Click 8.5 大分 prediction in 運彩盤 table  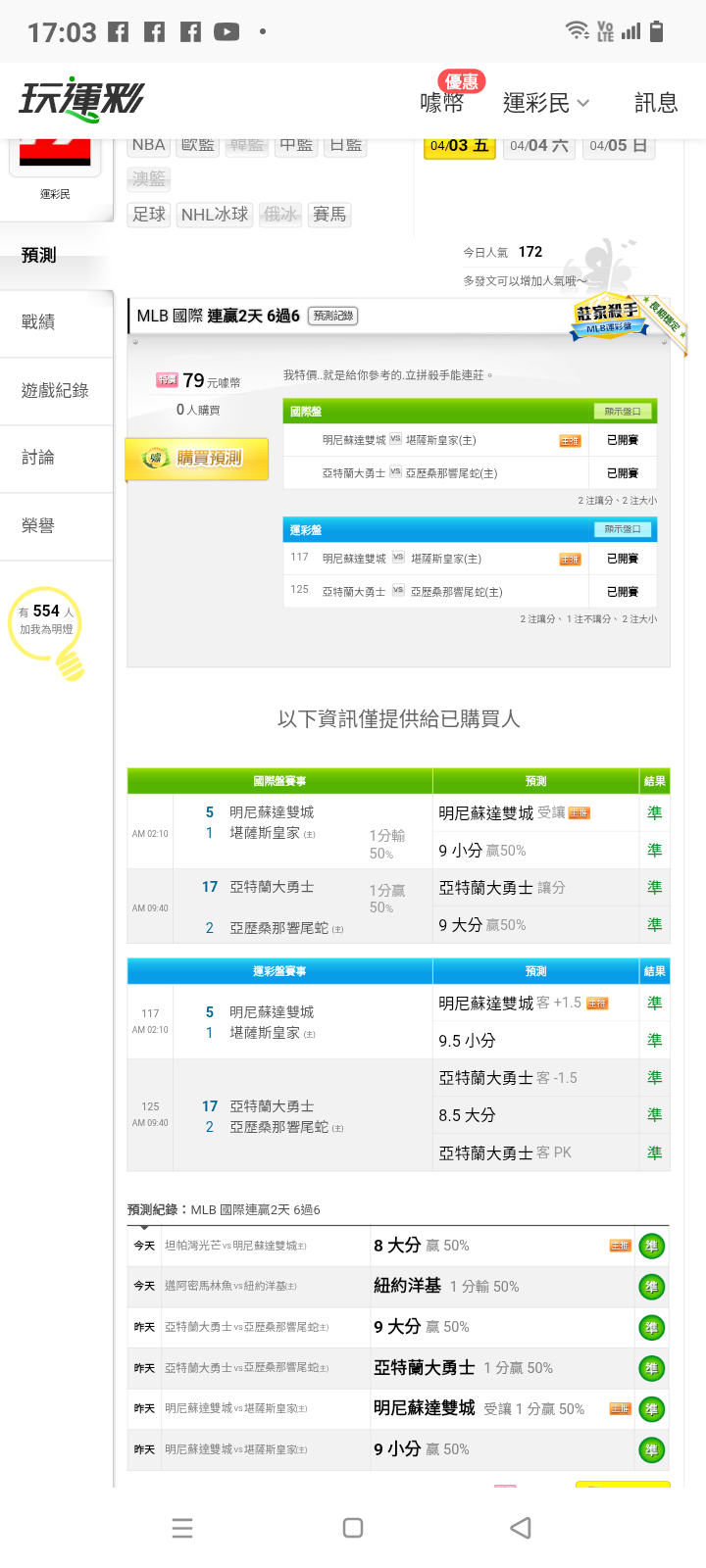467,1115
